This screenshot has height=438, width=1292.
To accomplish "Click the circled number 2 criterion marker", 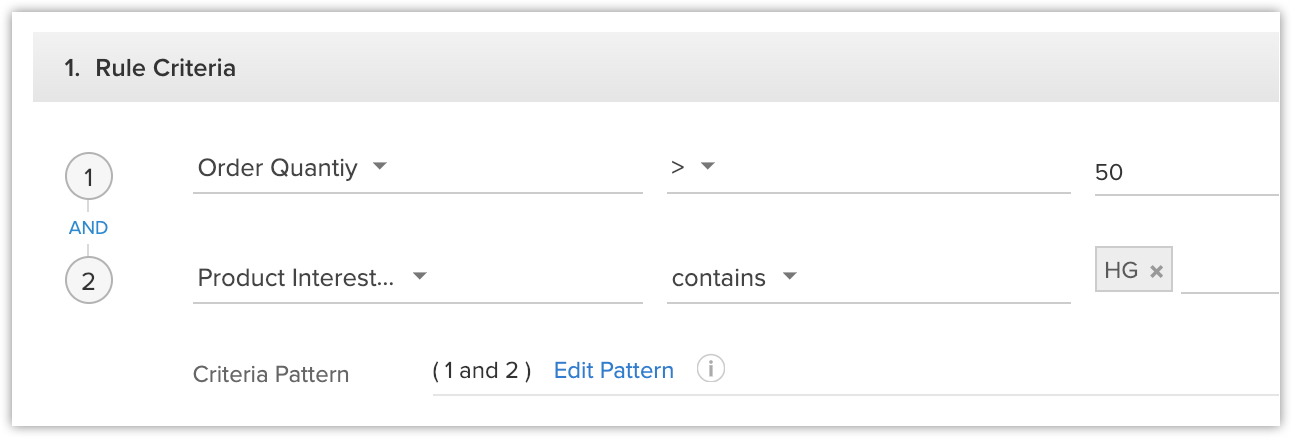I will pos(88,281).
